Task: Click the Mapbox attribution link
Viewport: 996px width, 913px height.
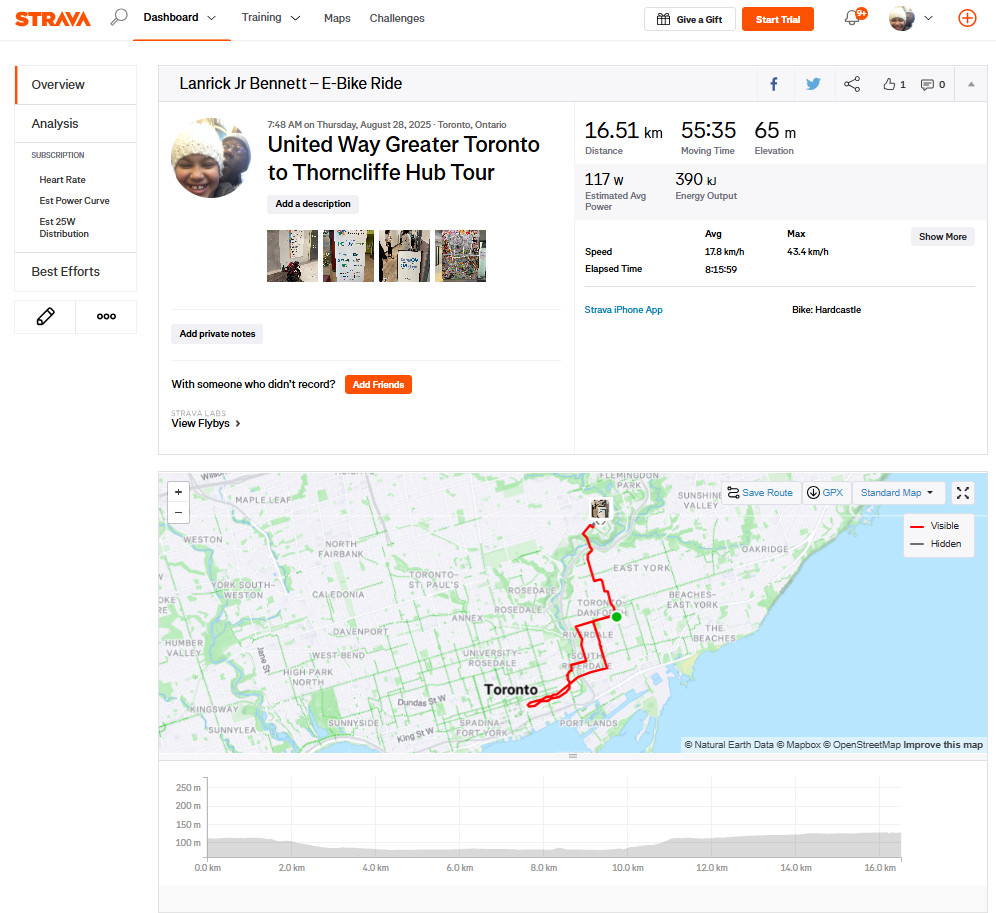Action: 798,745
